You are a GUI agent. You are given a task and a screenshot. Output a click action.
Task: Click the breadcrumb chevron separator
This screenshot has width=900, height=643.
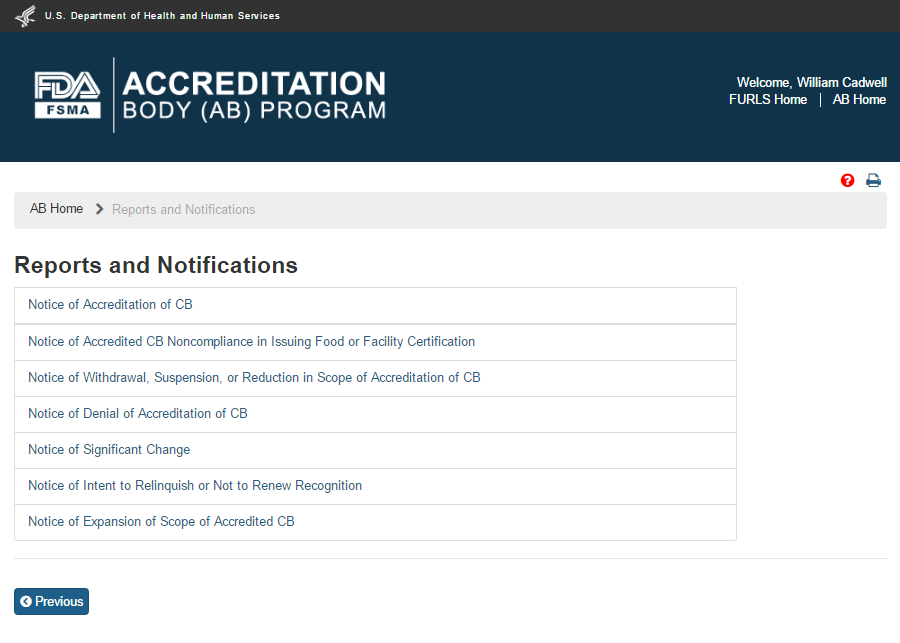99,209
